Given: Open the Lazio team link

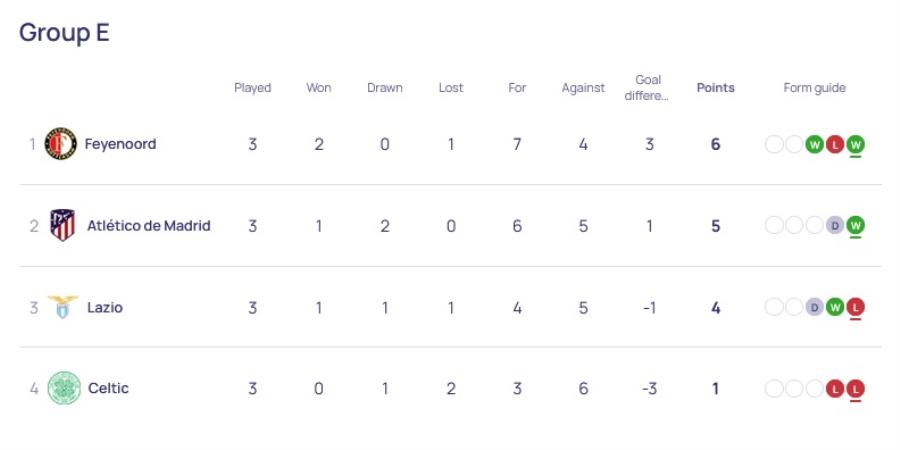Looking at the screenshot, I should 105,307.
